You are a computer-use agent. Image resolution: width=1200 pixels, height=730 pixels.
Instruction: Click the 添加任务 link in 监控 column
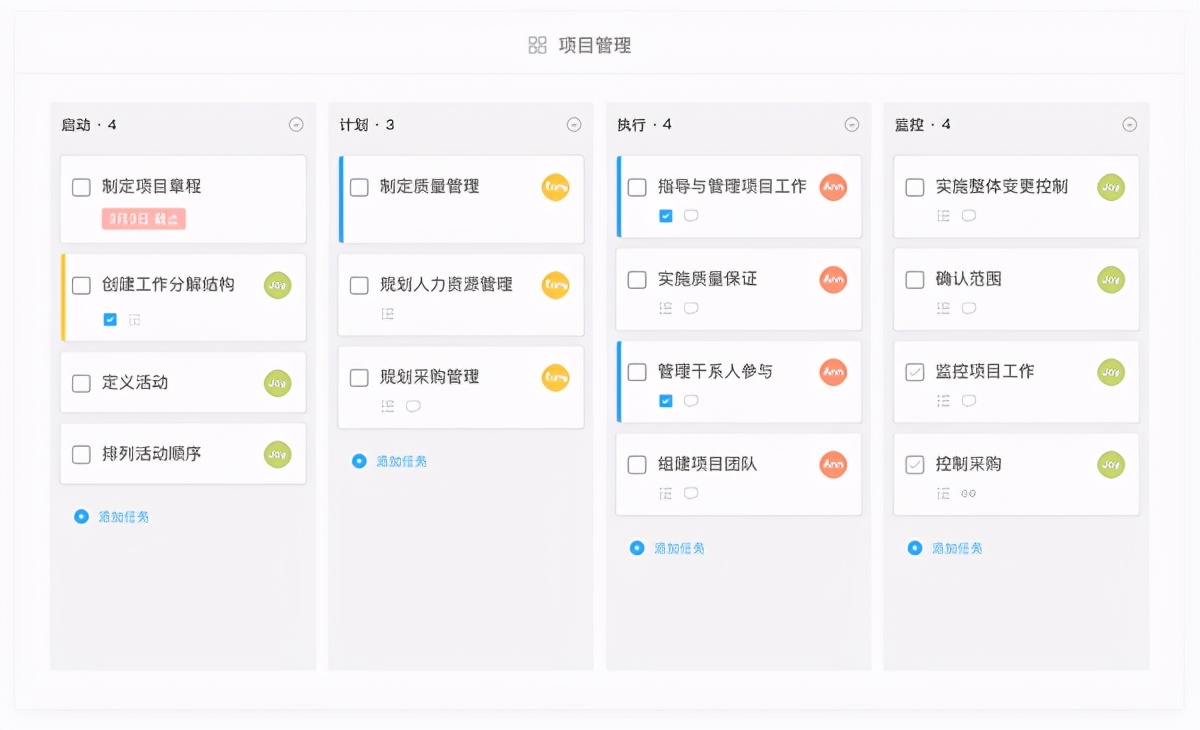tap(957, 548)
